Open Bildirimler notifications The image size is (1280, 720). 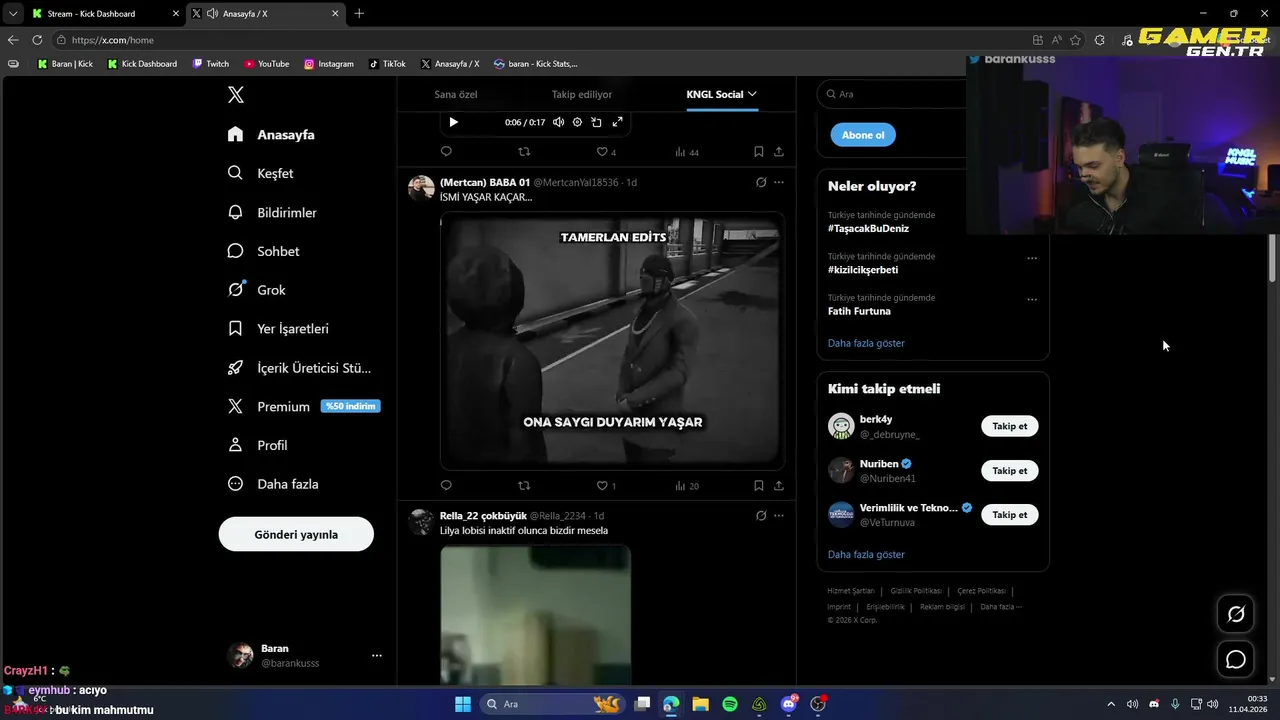[272, 212]
